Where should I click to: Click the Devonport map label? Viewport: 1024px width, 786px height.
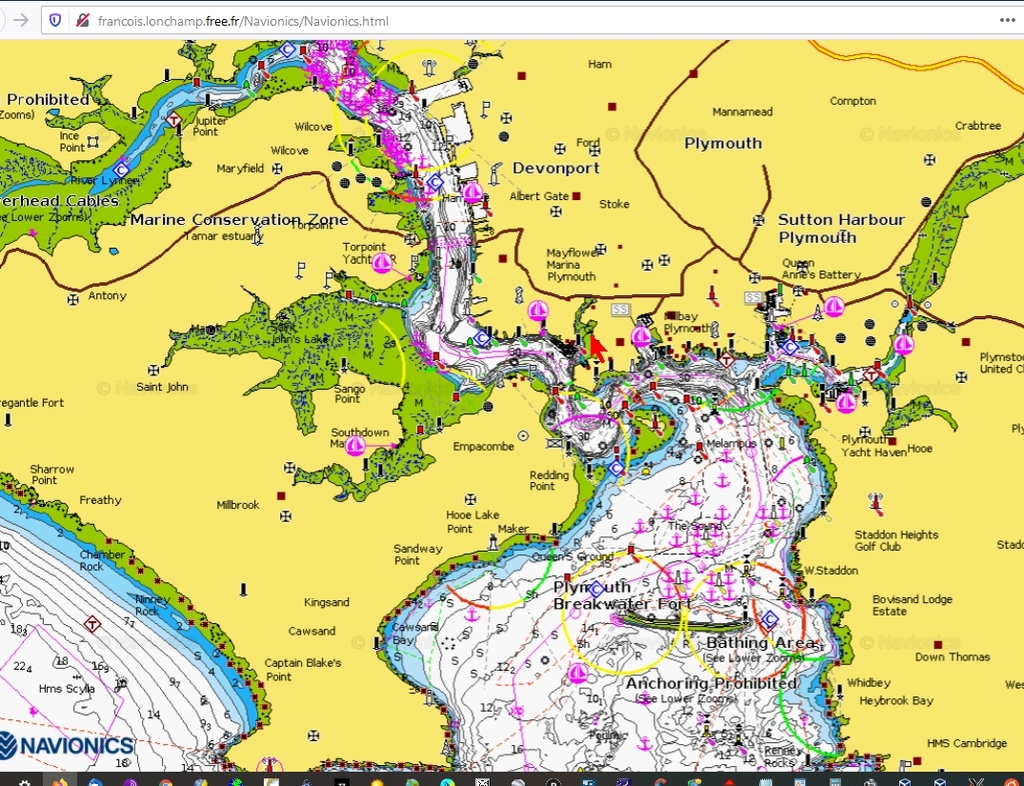click(x=556, y=168)
